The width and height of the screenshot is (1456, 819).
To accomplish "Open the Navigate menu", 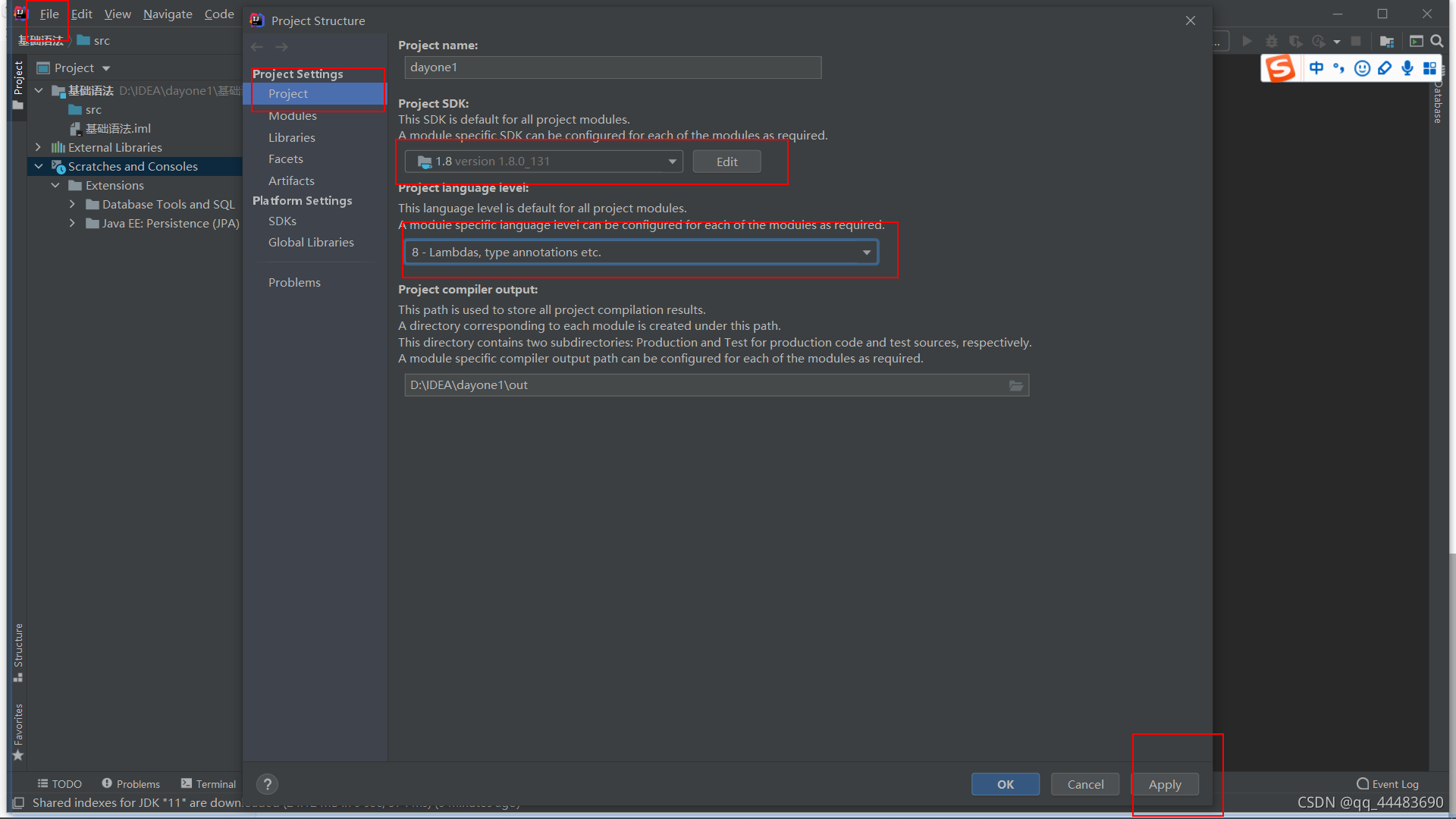I will point(168,14).
